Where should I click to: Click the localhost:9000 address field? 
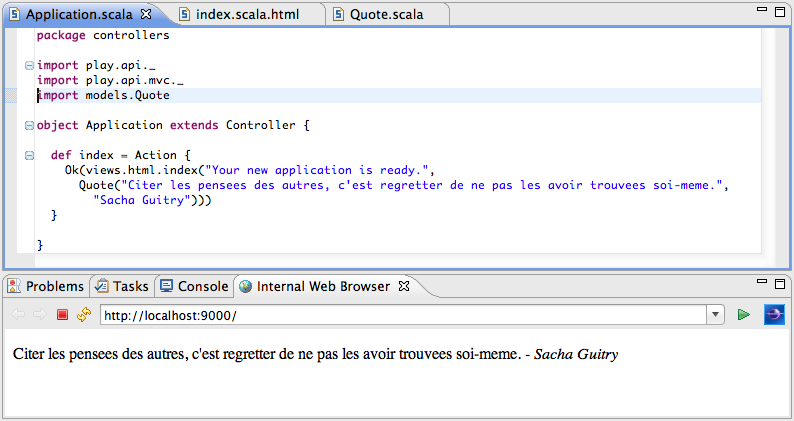[x=400, y=315]
